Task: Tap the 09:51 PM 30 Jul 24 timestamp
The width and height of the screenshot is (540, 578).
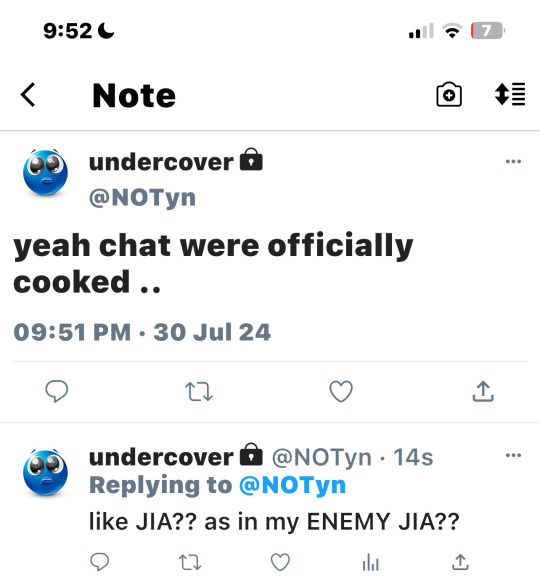Action: click(x=142, y=332)
